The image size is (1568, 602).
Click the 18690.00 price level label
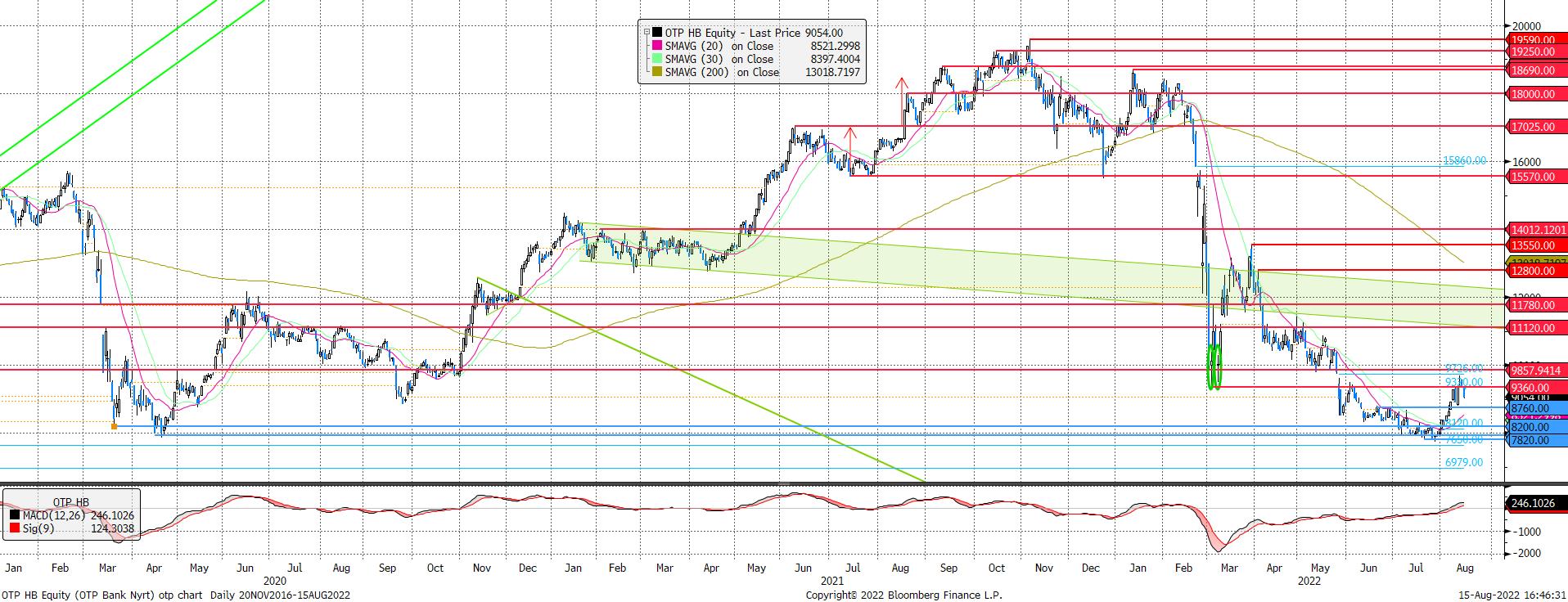1536,71
